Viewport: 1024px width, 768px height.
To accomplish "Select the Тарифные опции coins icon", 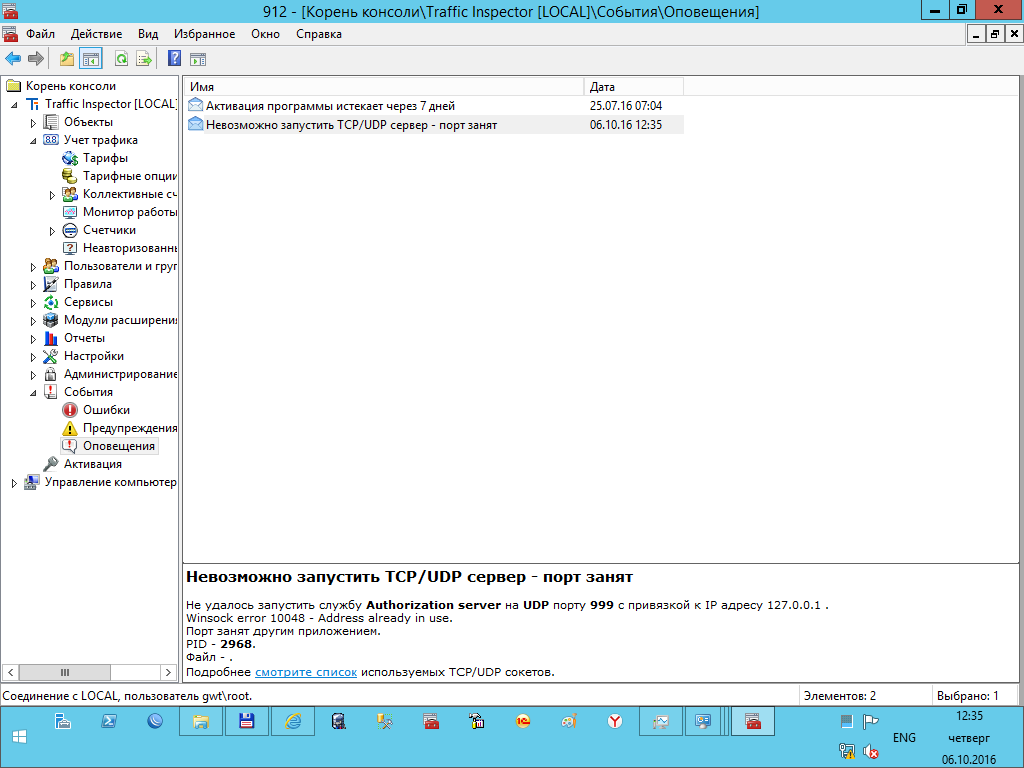I will [69, 176].
